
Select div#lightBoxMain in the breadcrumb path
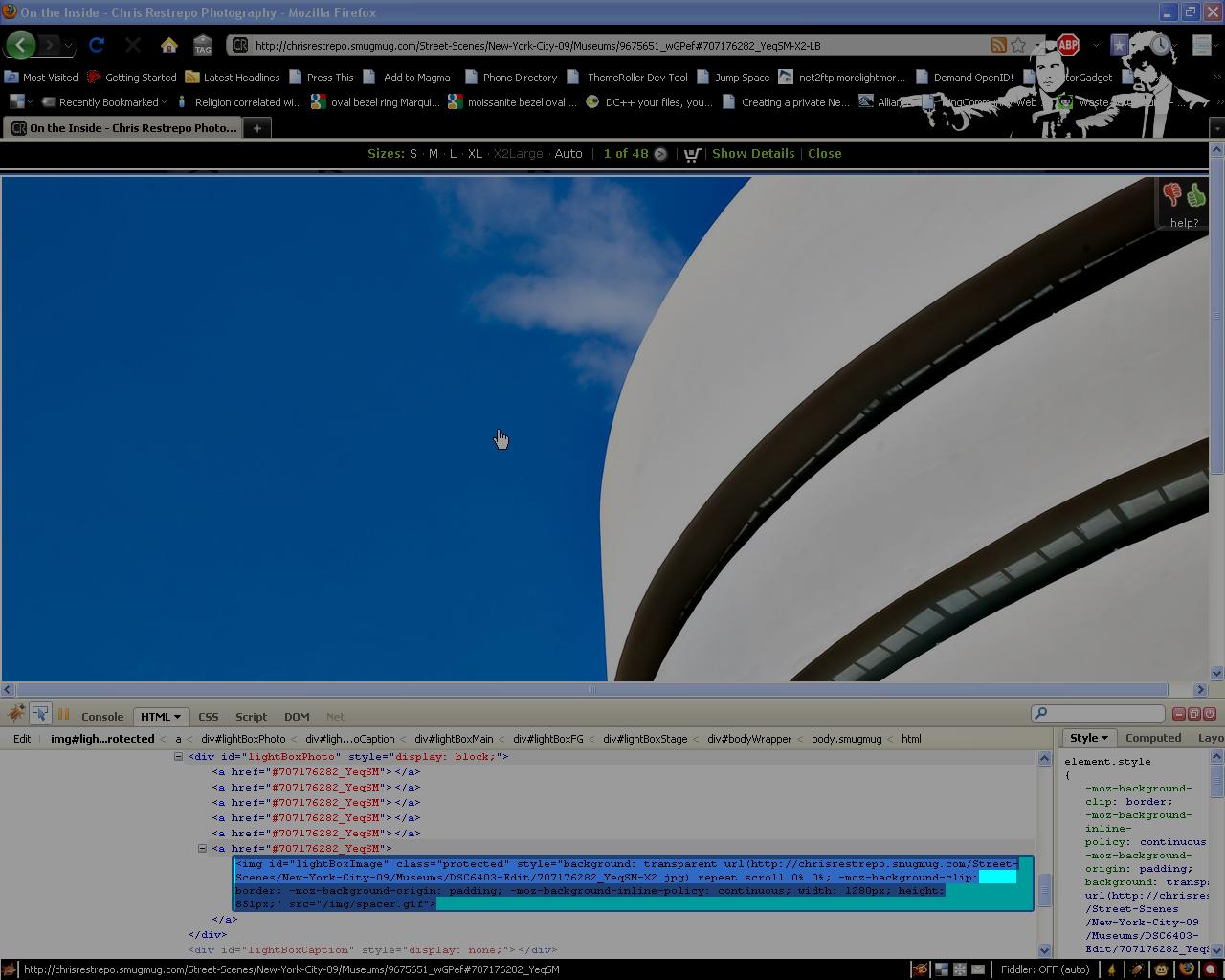454,739
